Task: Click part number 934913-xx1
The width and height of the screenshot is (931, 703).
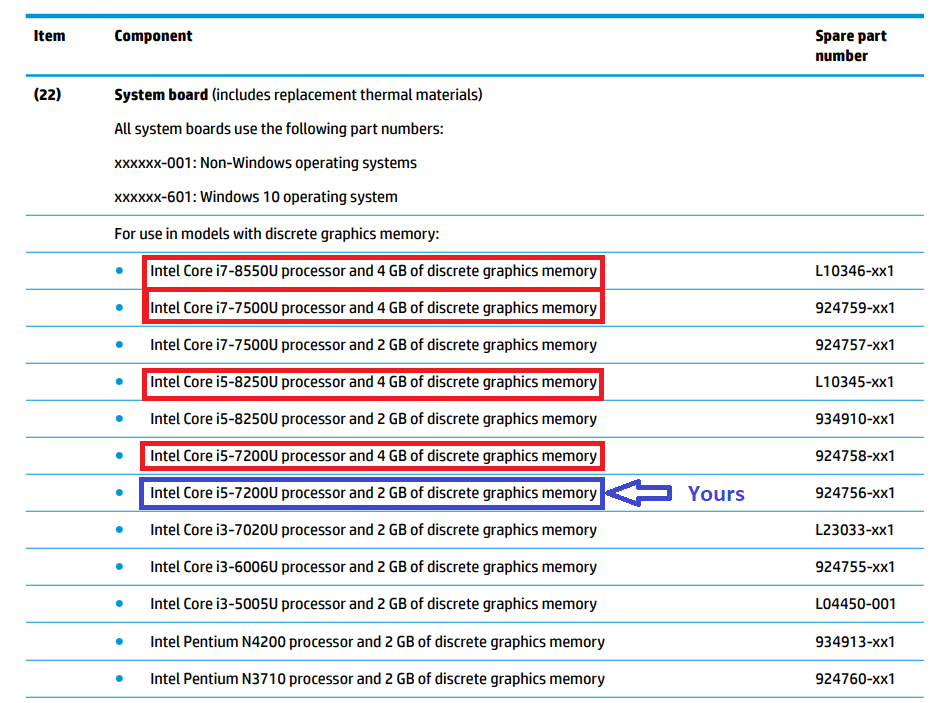Action: click(x=854, y=642)
